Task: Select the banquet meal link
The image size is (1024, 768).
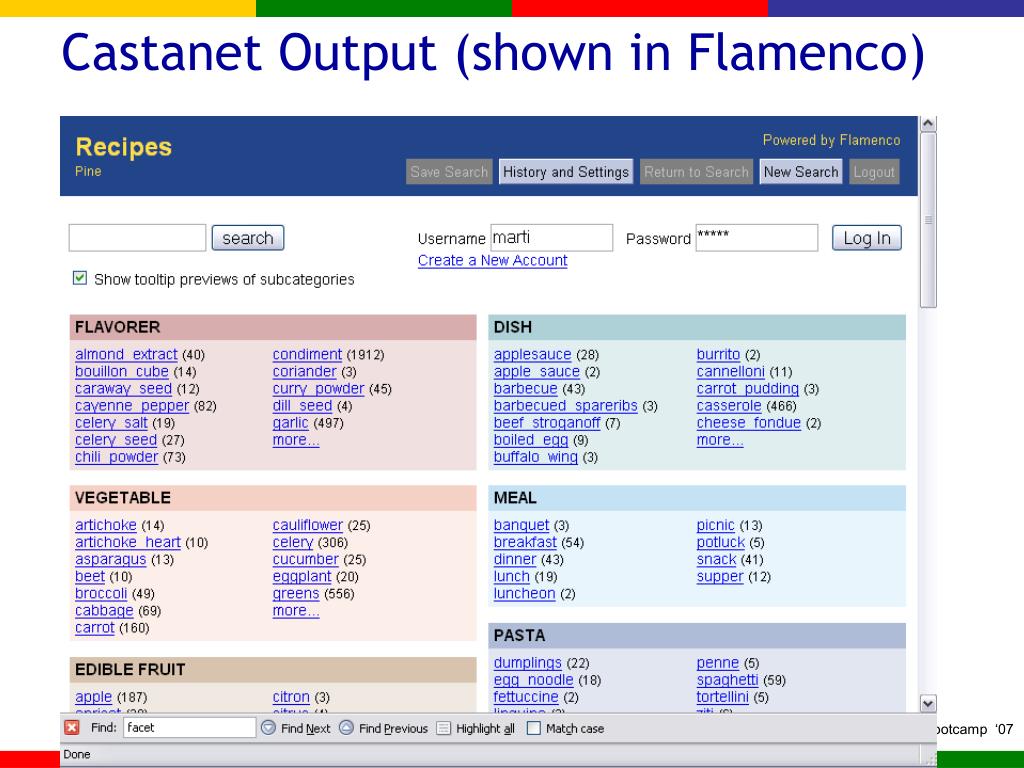Action: tap(521, 525)
